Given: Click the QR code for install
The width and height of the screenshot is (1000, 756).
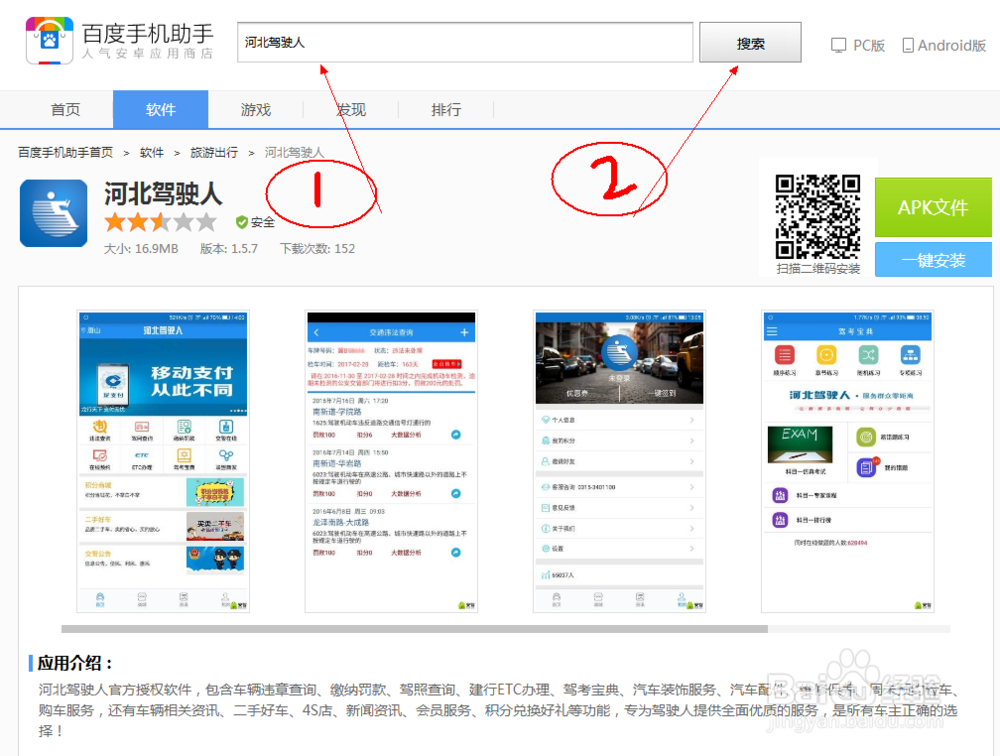Looking at the screenshot, I should click(x=818, y=216).
